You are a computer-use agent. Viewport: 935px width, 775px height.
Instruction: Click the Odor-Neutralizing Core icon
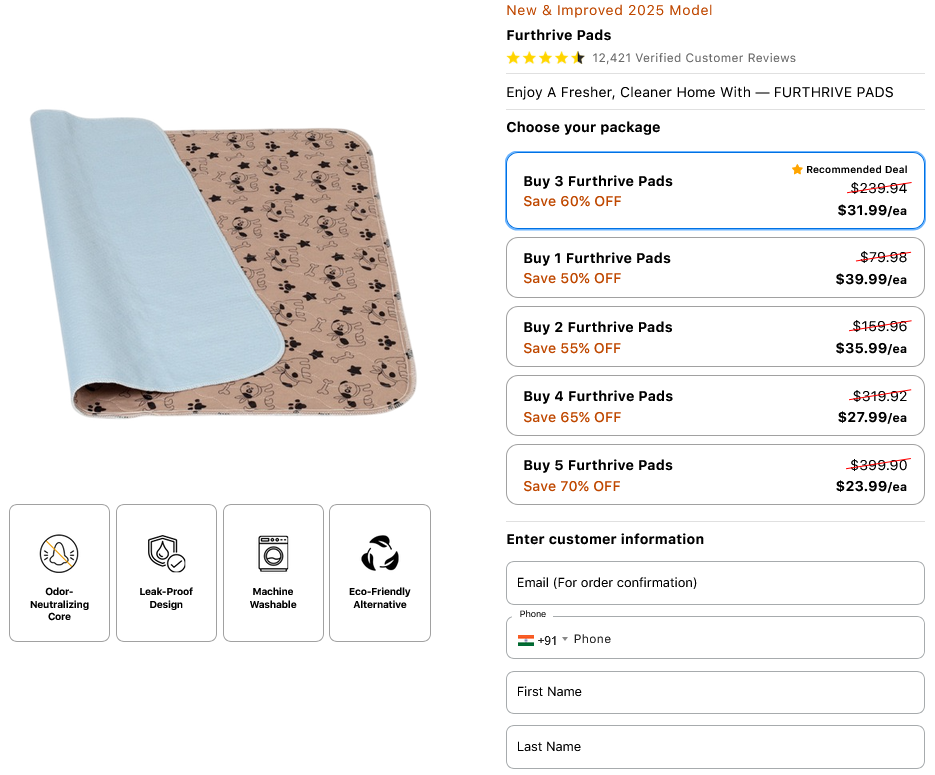click(59, 553)
